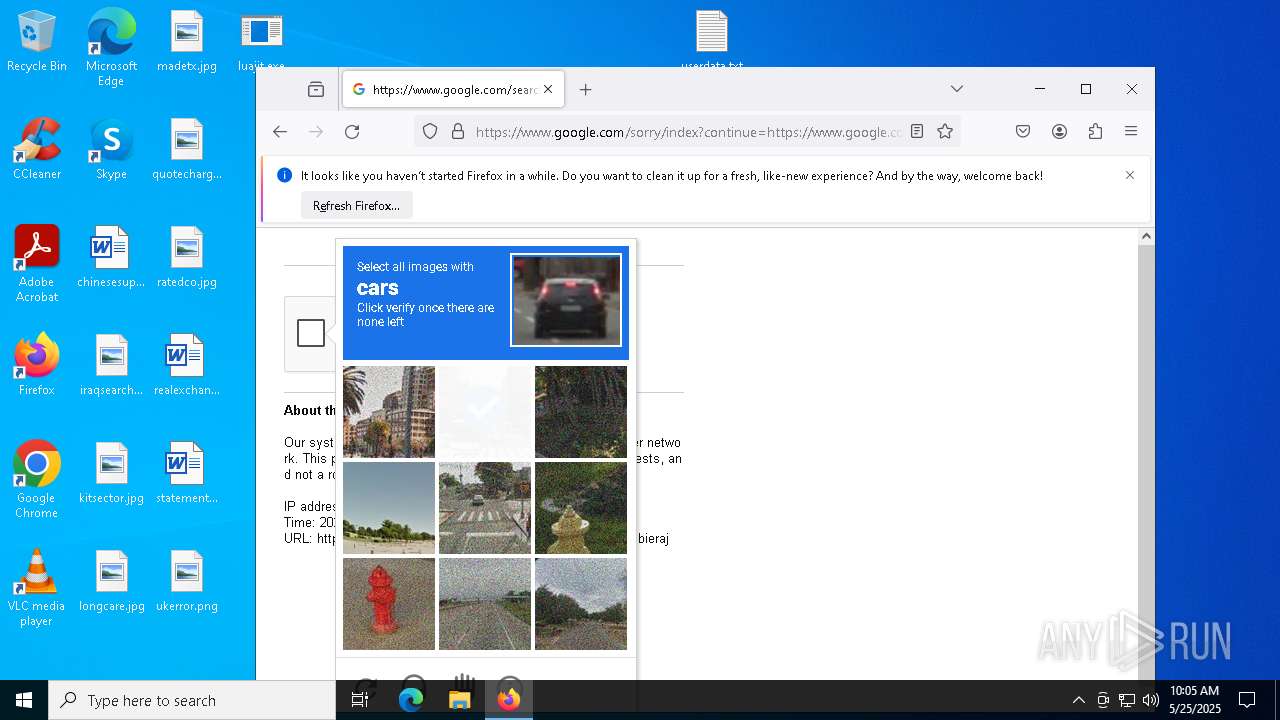
Task: Expand the list all tabs chevron
Action: point(957,89)
